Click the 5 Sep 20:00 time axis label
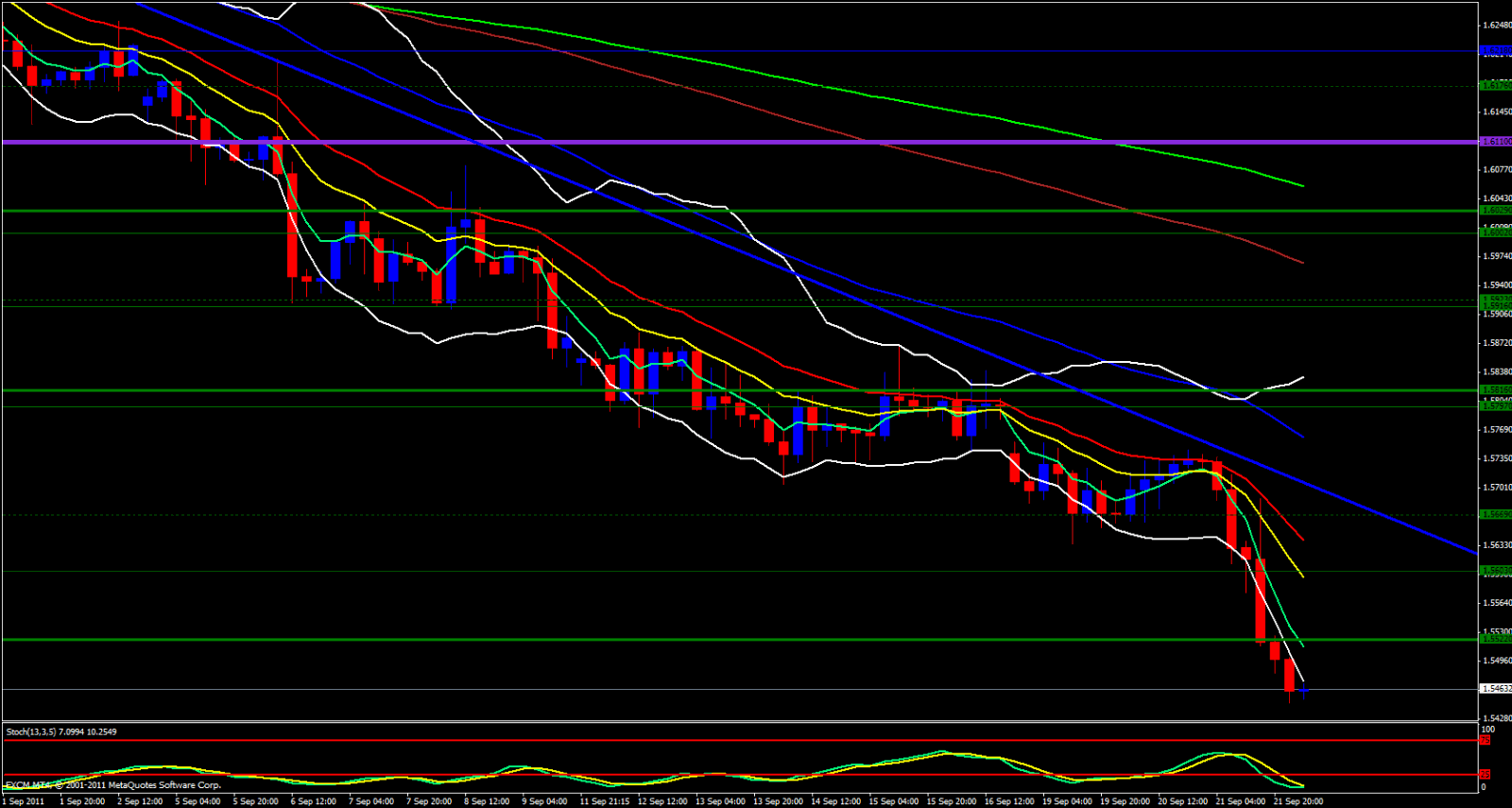The image size is (1512, 808). pyautogui.click(x=255, y=801)
